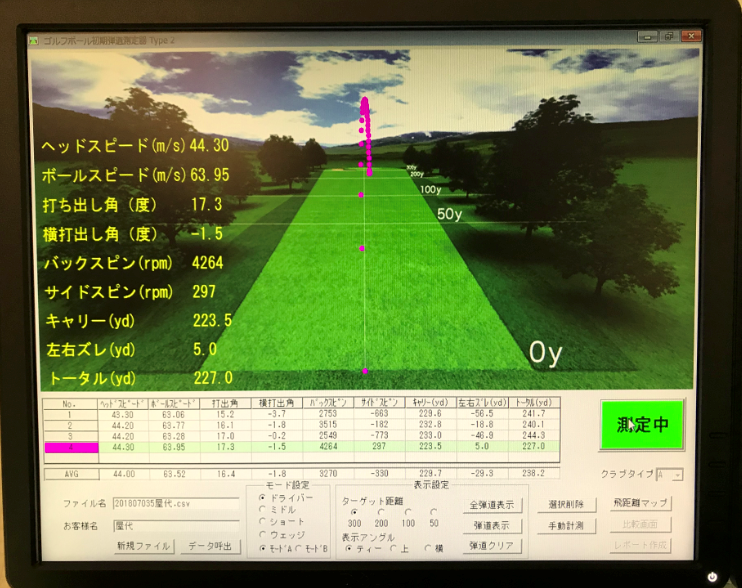The width and height of the screenshot is (742, 588).
Task: Click the データ呼出 button
Action: click(x=210, y=546)
